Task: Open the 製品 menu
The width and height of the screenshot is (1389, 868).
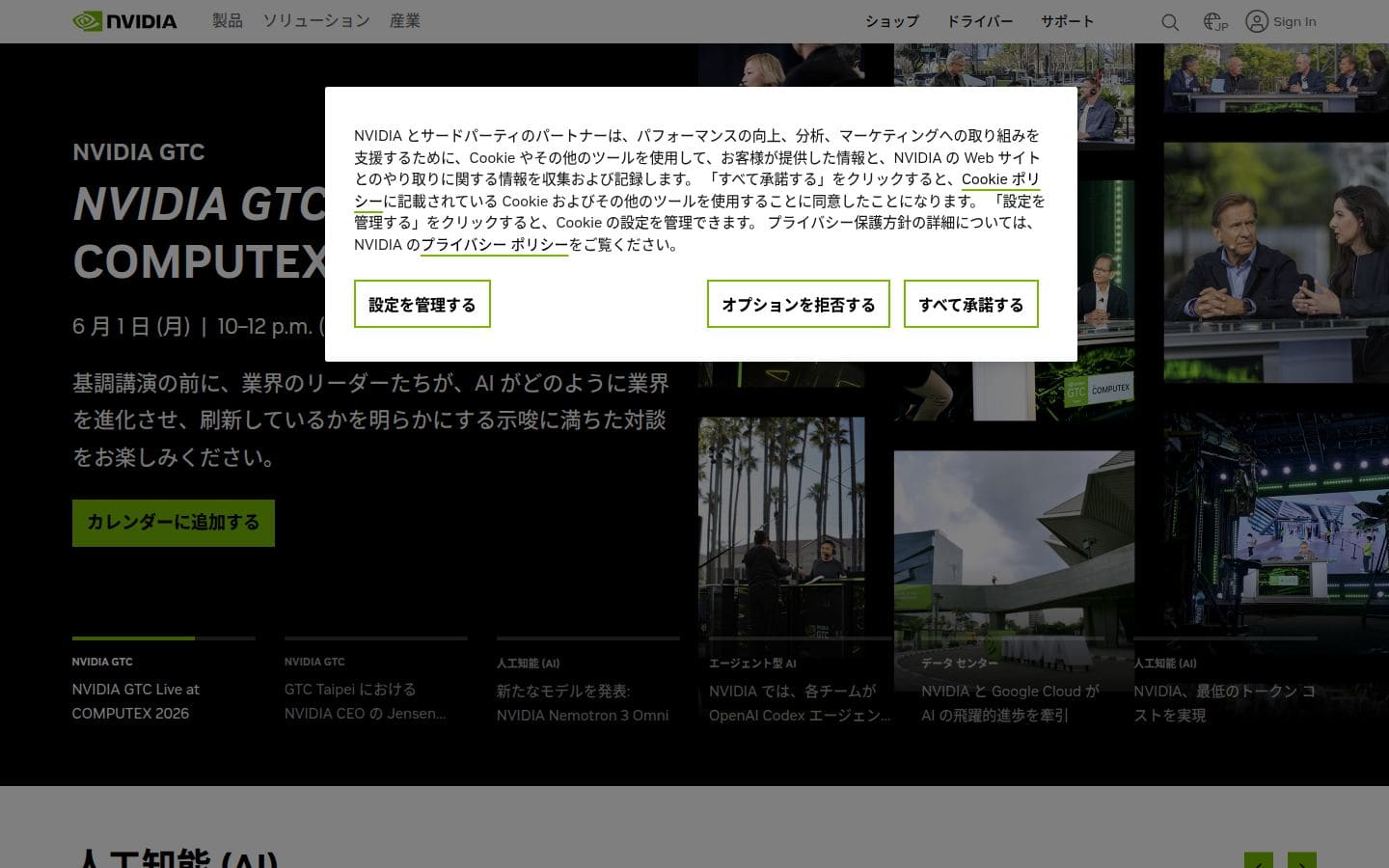Action: click(x=228, y=20)
